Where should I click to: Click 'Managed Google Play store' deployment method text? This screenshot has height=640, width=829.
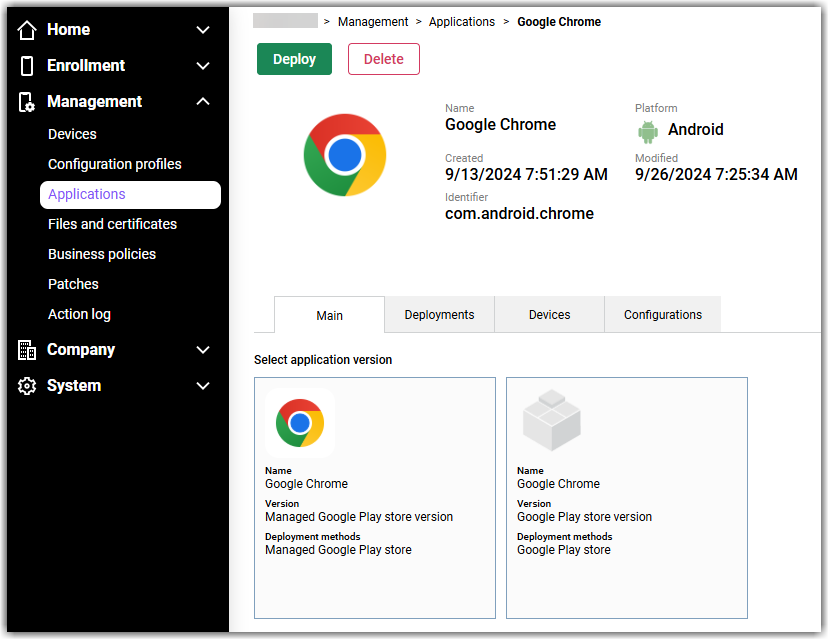[x=338, y=550]
